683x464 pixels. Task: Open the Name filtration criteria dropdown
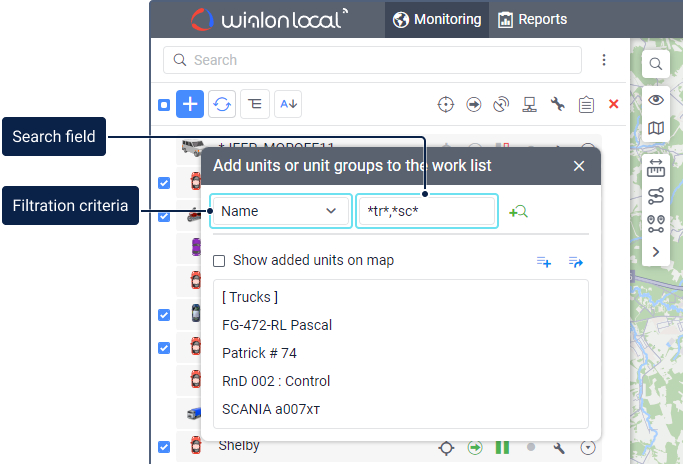(281, 211)
